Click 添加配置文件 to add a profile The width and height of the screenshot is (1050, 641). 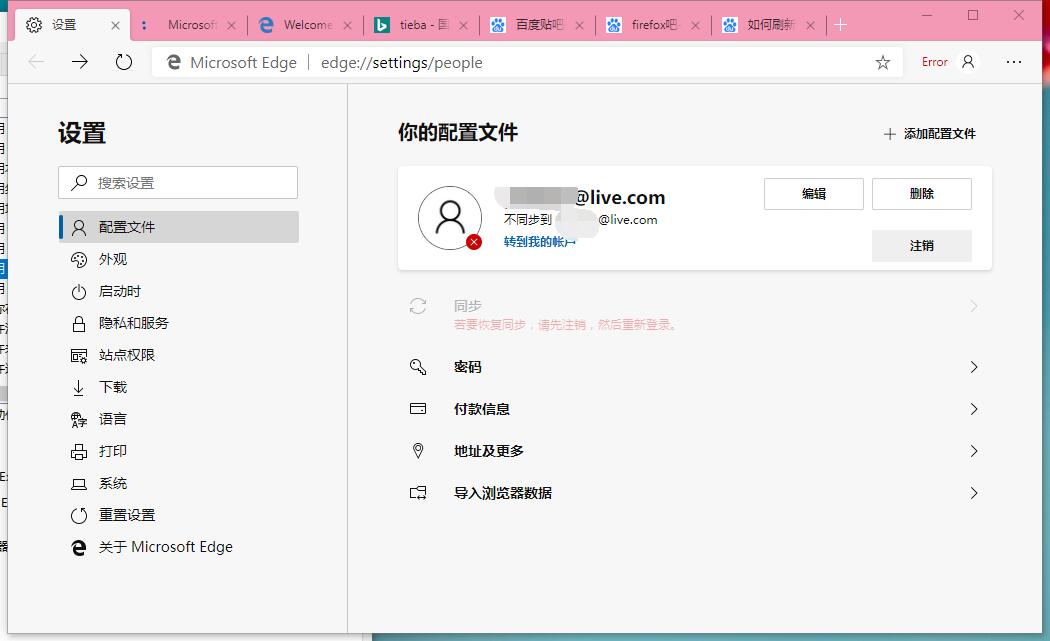929,134
